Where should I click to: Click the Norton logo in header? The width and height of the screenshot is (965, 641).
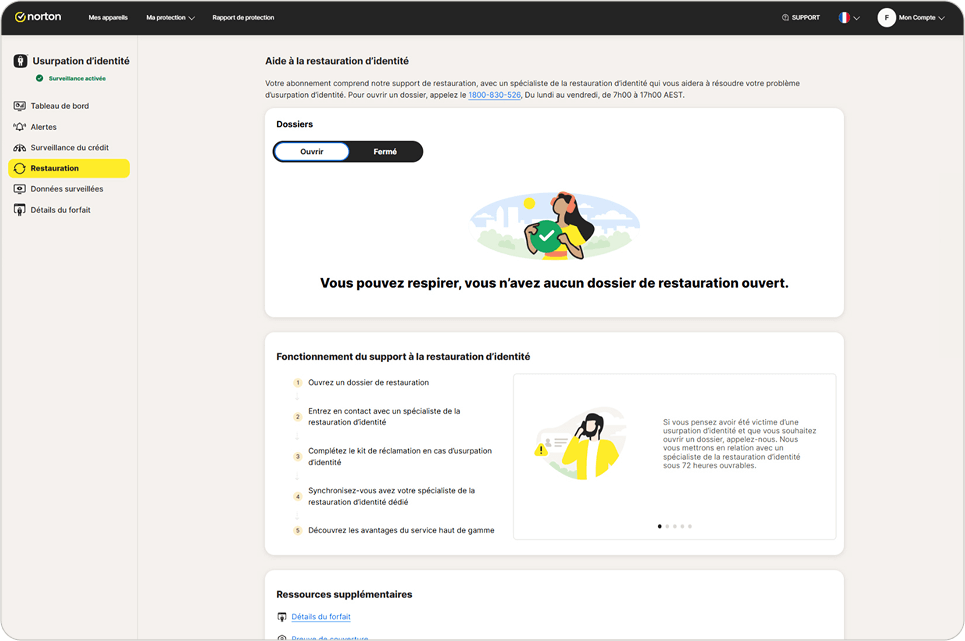coord(39,17)
